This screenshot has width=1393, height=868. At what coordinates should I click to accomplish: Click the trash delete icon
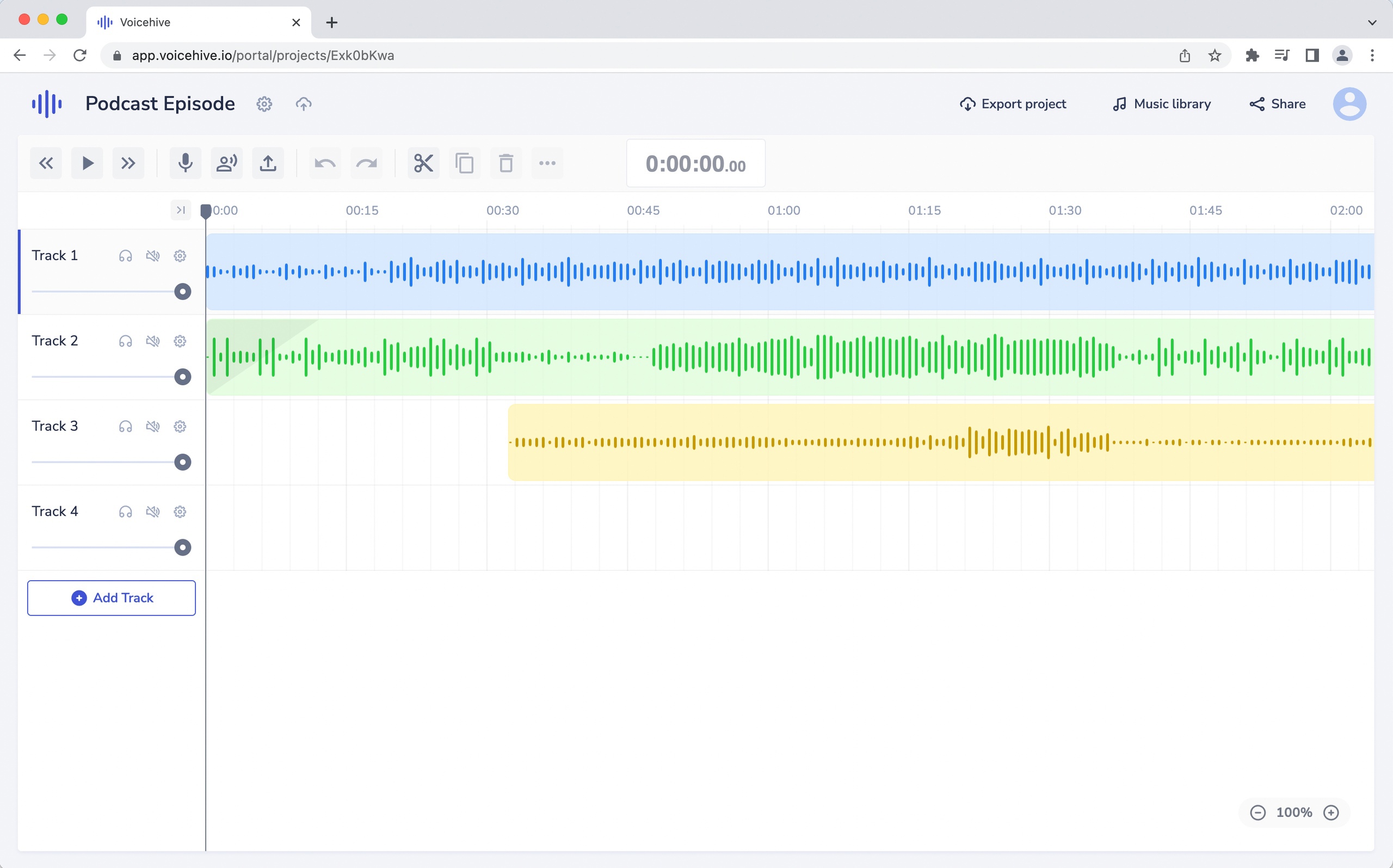(506, 164)
